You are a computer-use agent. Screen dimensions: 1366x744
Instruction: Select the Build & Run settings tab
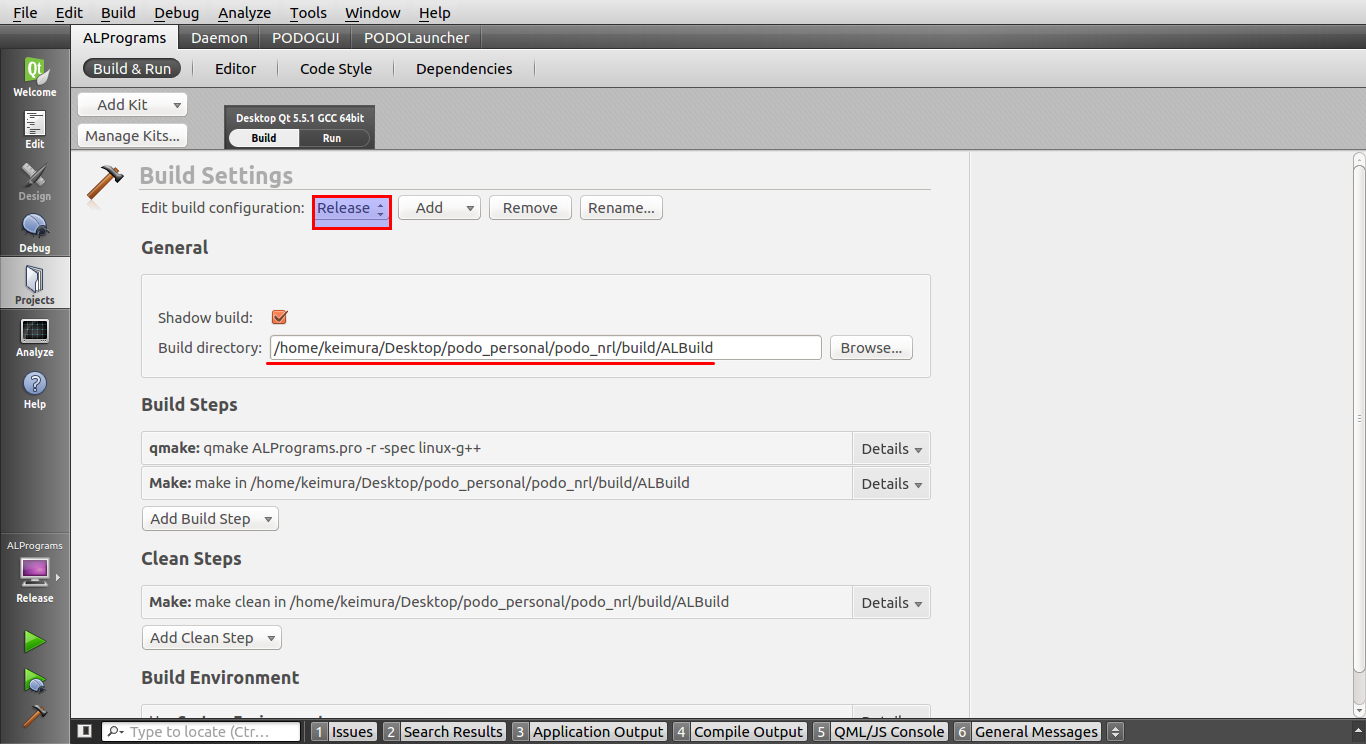click(x=132, y=69)
